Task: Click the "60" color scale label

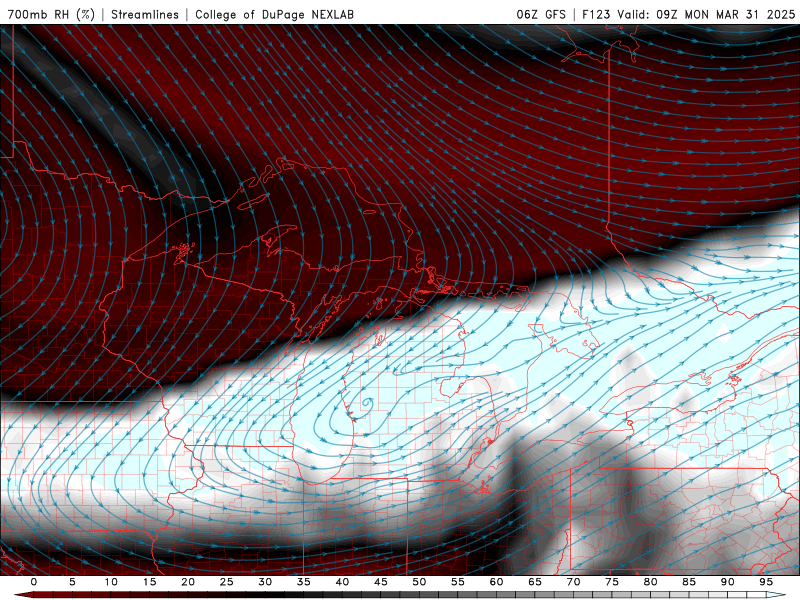Action: coord(496,582)
